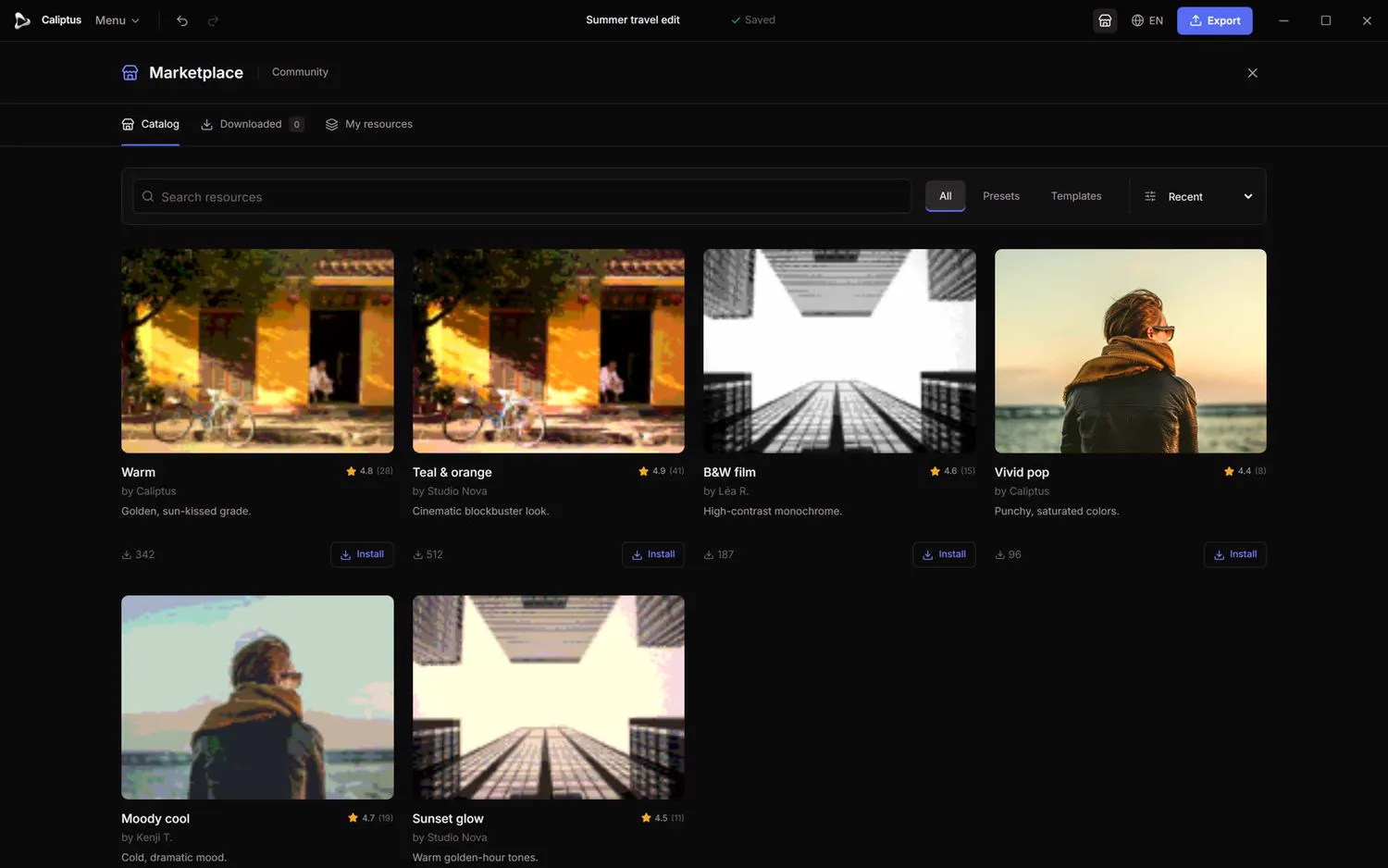Click the Summer travel edit project title
1388x868 pixels.
point(633,20)
